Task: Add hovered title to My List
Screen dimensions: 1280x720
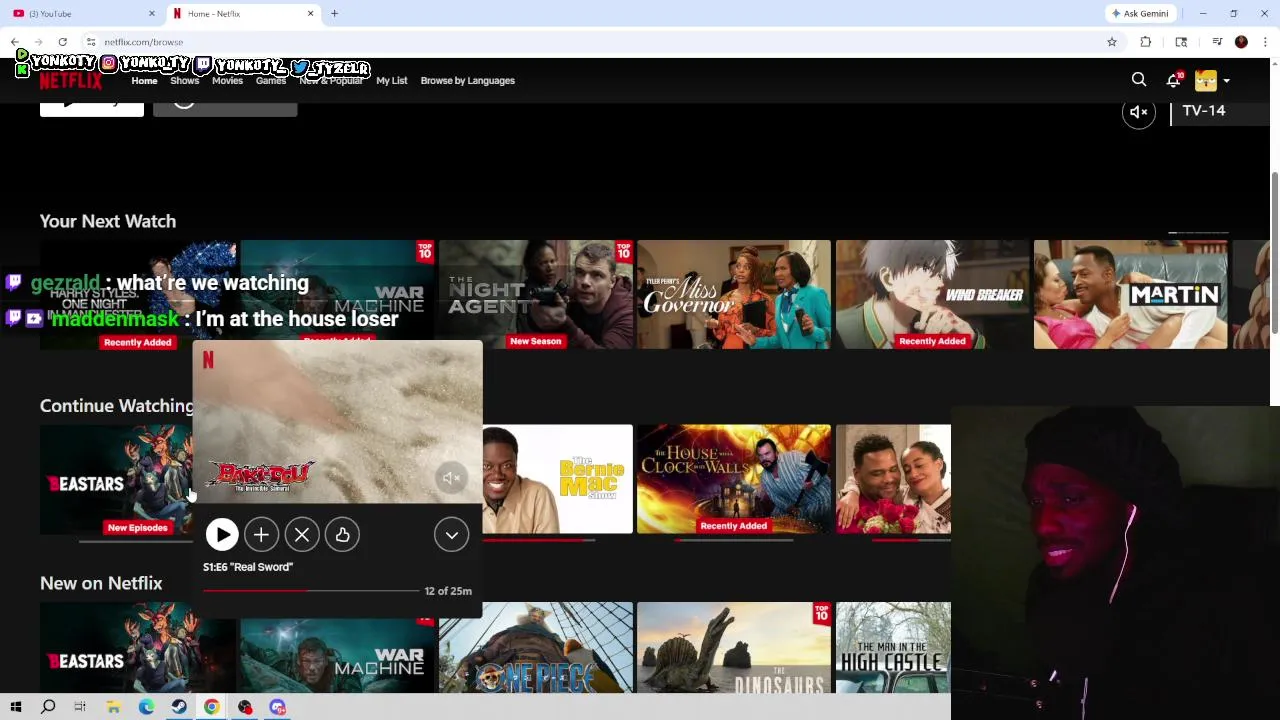Action: (x=261, y=535)
